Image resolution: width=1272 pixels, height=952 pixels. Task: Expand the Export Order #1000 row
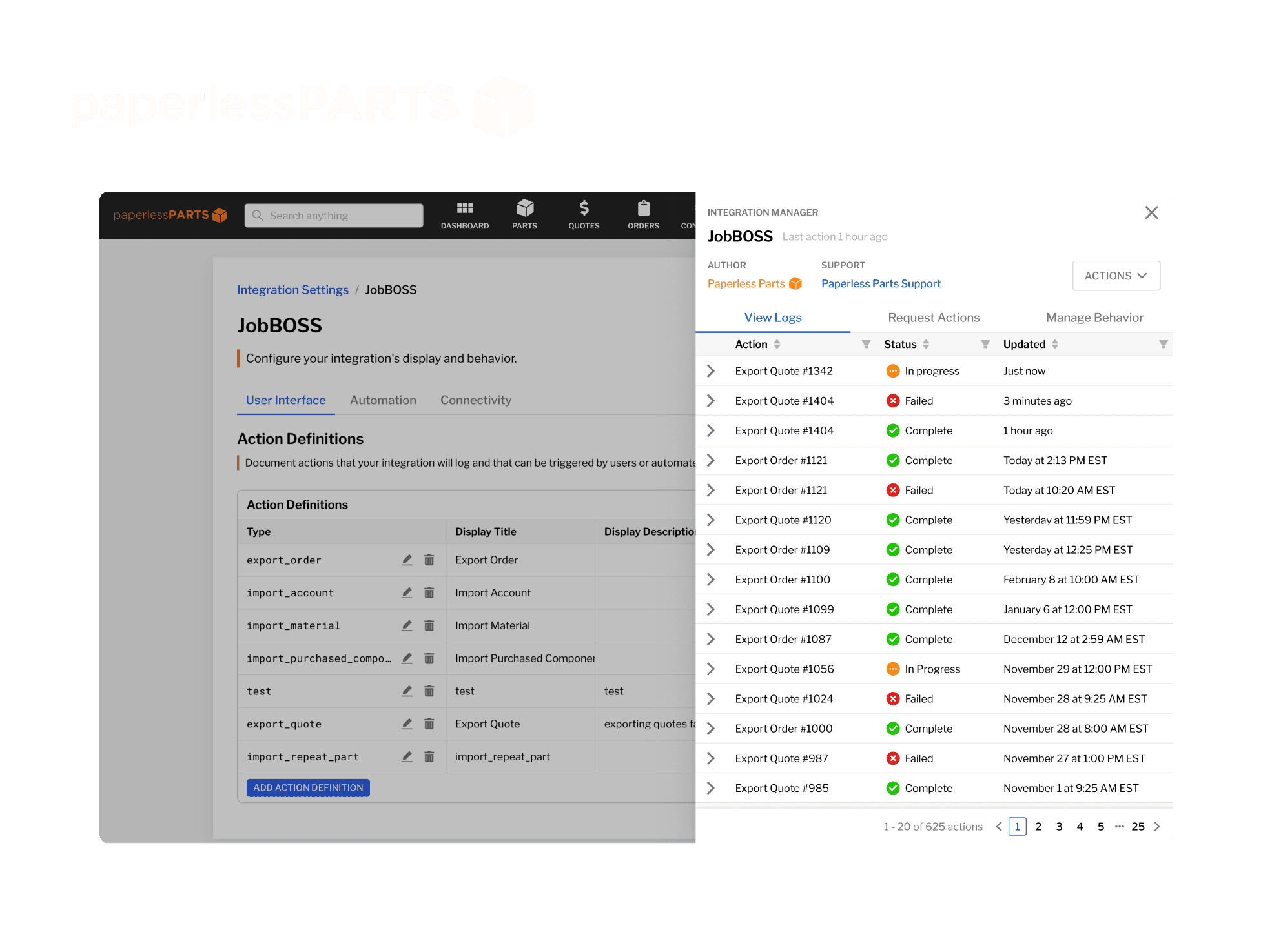pos(711,729)
